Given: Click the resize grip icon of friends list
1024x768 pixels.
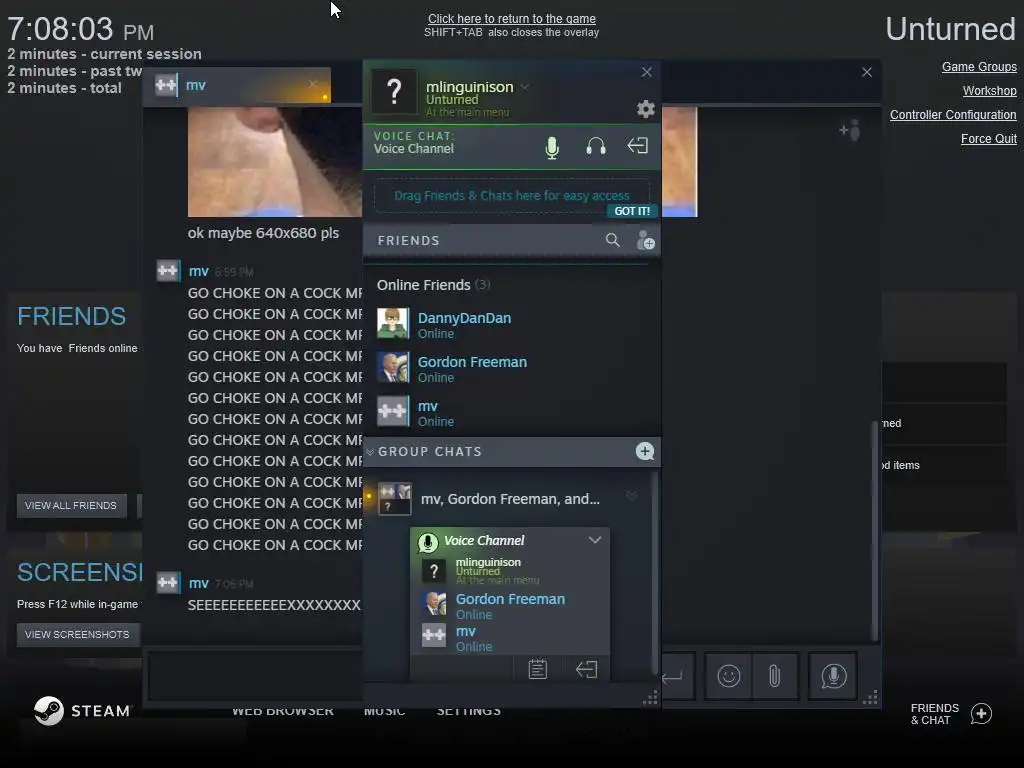Looking at the screenshot, I should 650,698.
